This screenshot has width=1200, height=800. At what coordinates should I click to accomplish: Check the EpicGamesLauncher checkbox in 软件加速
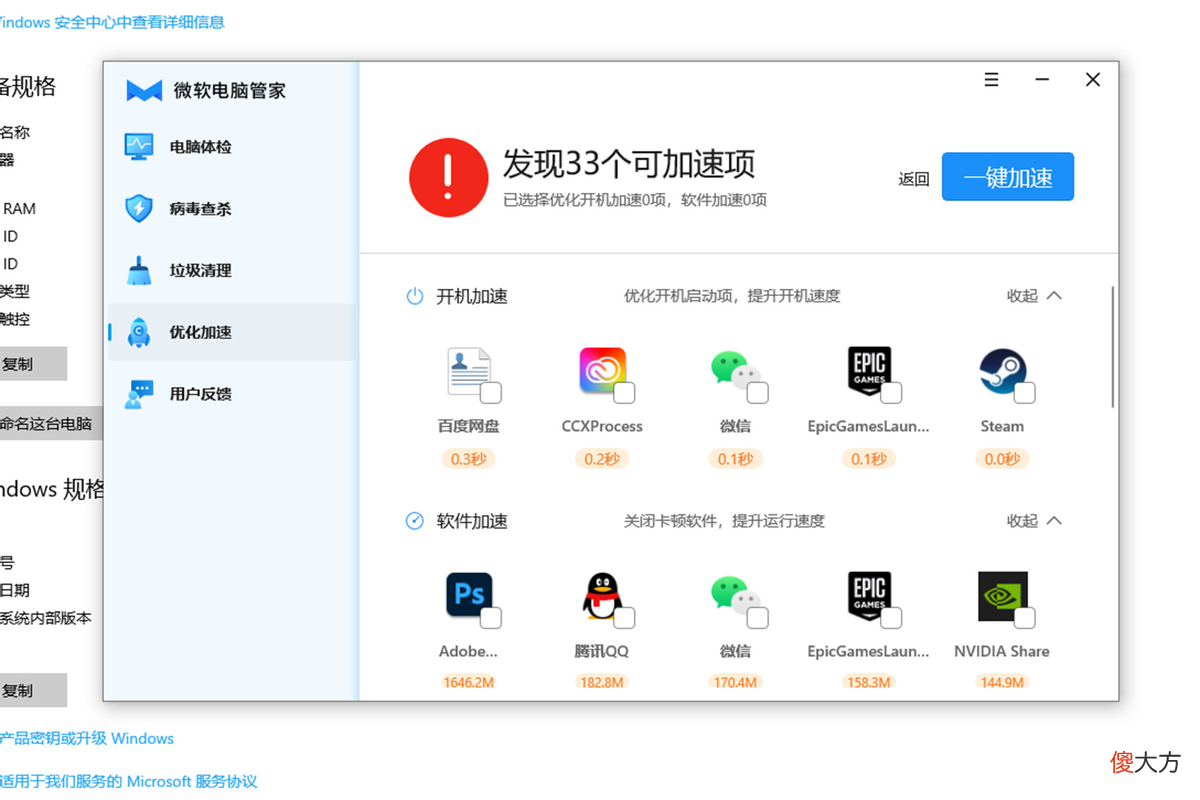[891, 617]
